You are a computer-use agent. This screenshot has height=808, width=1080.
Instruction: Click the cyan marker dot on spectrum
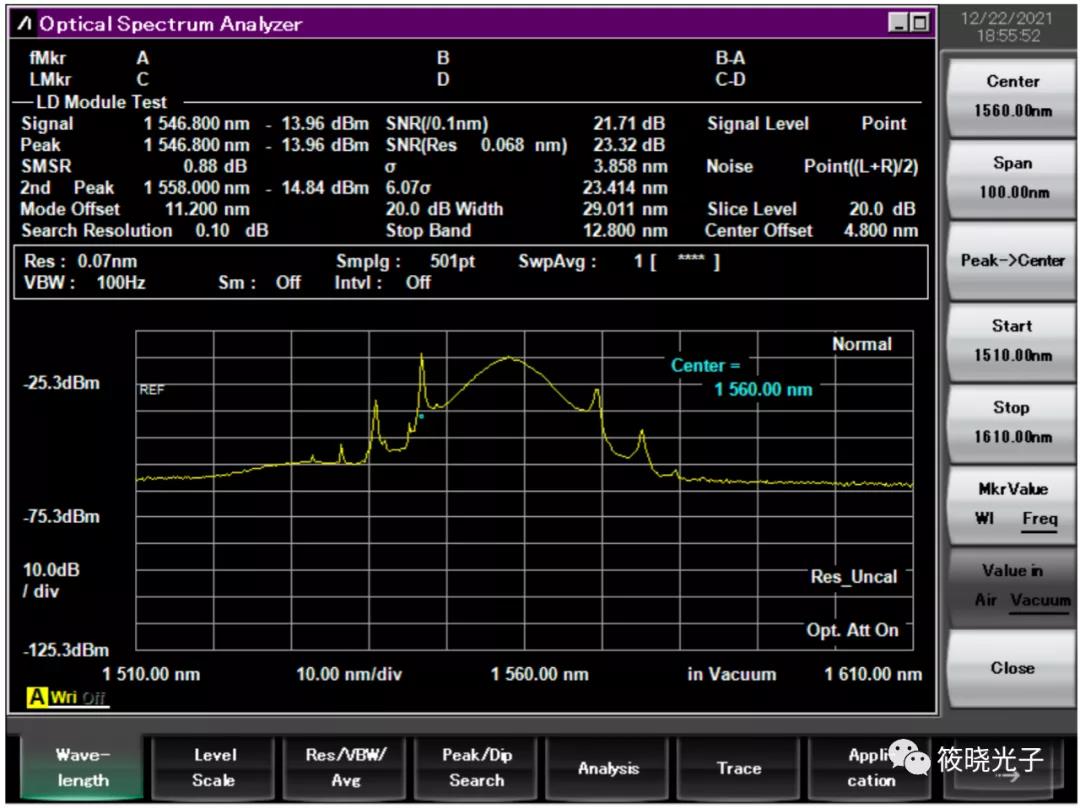pos(421,416)
